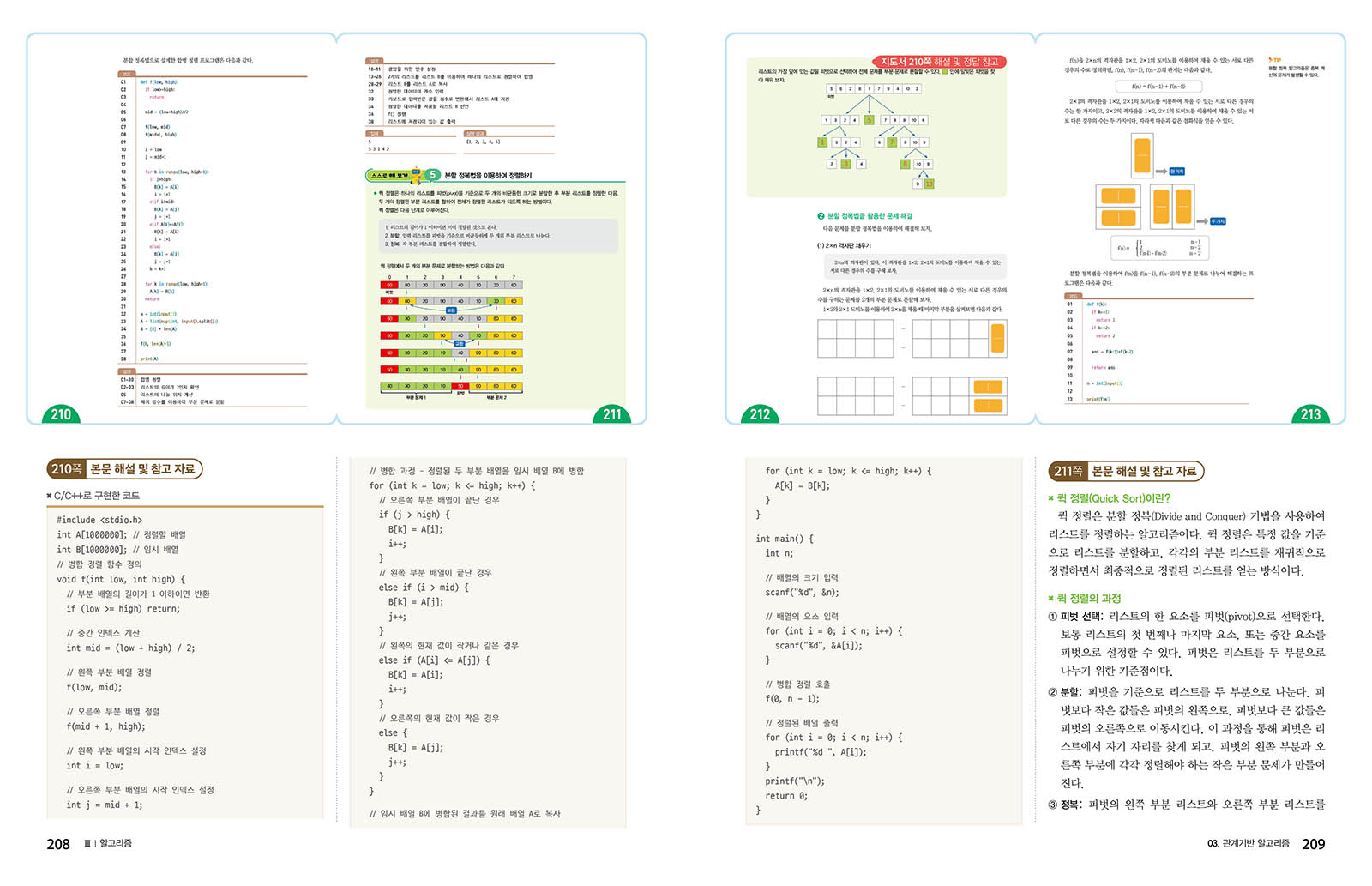Click the 'if (j > high) {' condition
This screenshot has height=886, width=1372.
pyautogui.click(x=414, y=515)
